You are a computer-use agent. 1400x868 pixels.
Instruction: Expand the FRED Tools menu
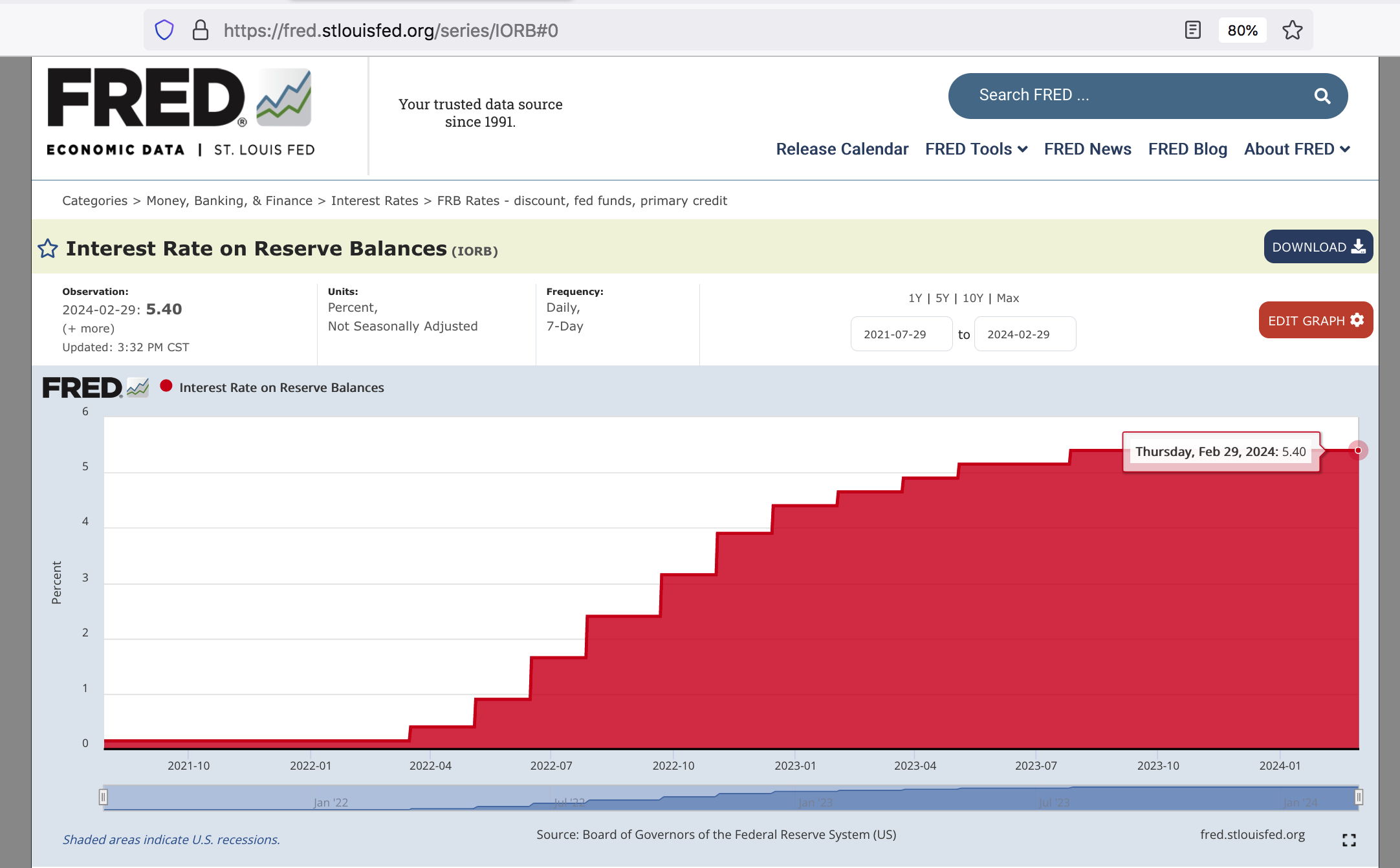click(976, 149)
